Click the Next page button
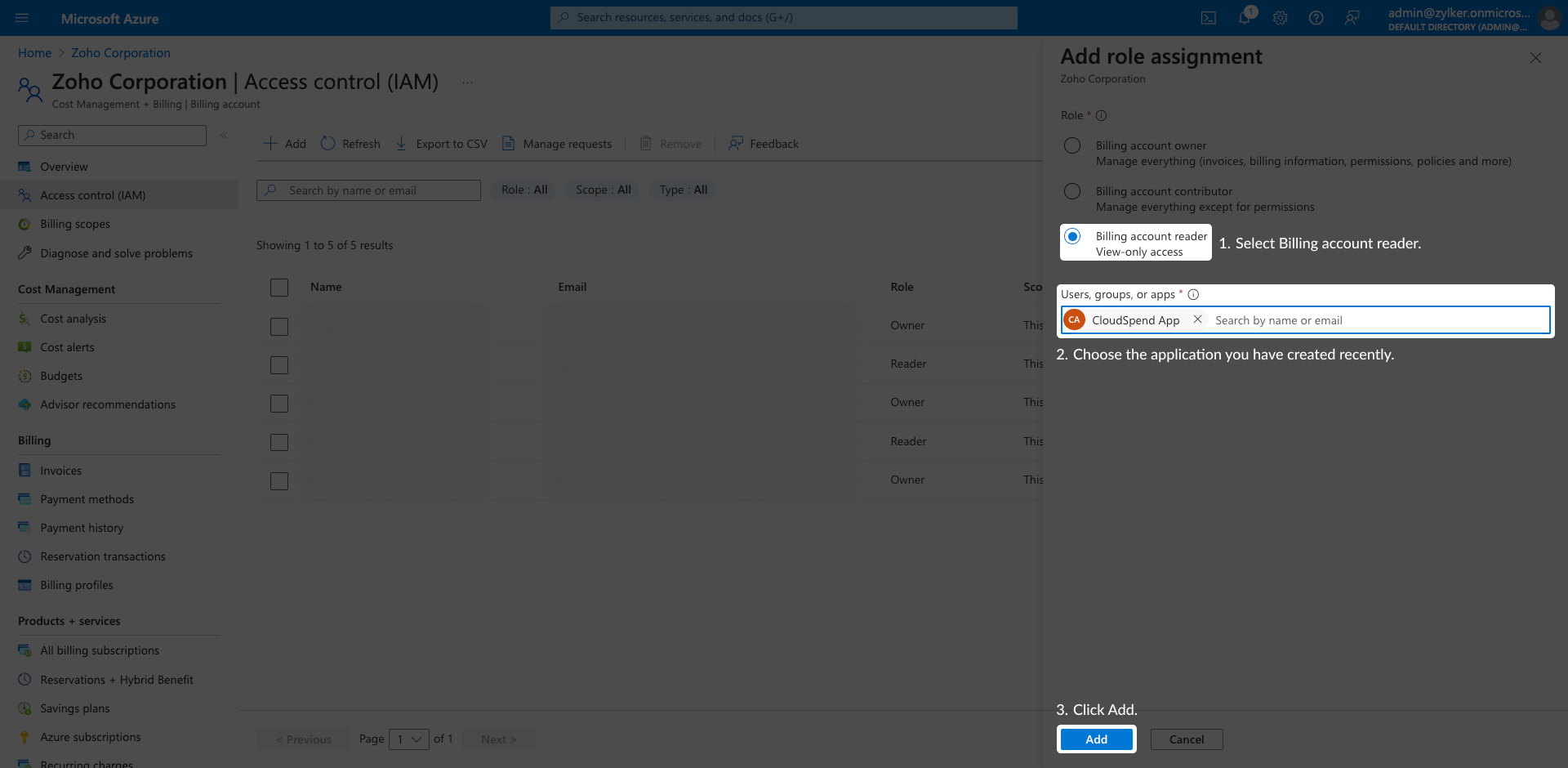 click(499, 739)
